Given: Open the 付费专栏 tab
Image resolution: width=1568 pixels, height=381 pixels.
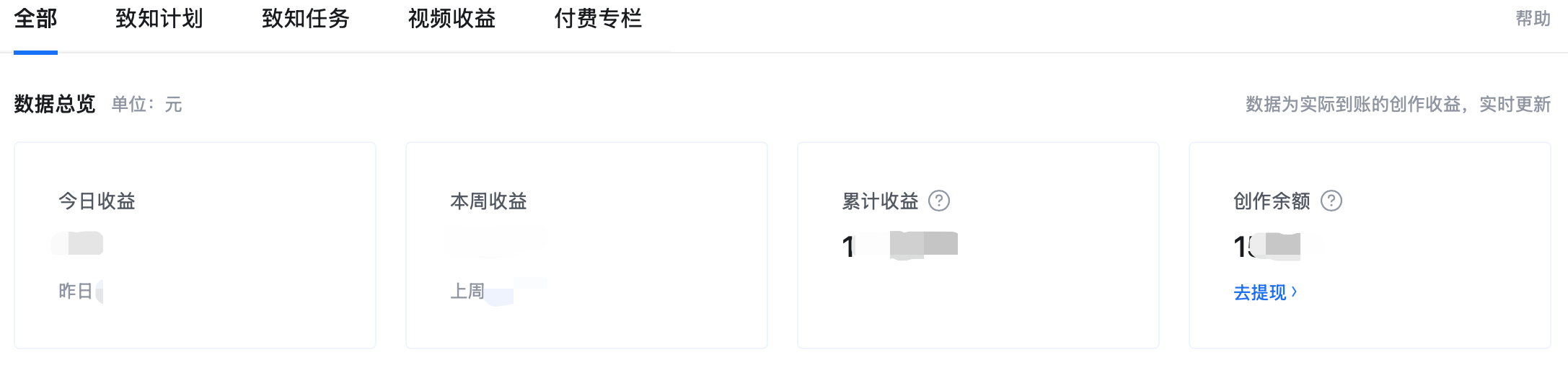Looking at the screenshot, I should tap(598, 19).
